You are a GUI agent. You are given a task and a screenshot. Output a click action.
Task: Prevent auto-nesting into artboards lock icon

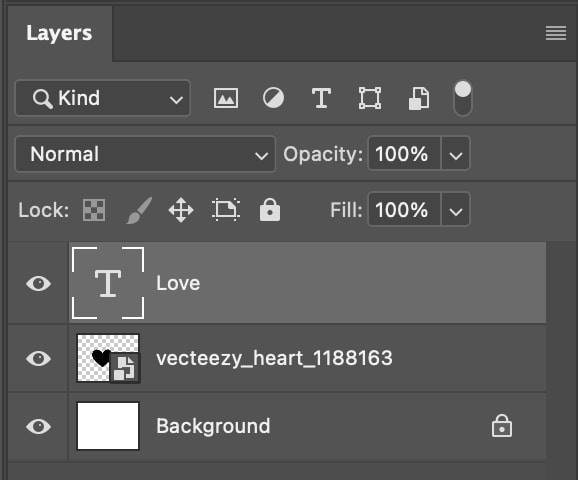click(x=226, y=210)
